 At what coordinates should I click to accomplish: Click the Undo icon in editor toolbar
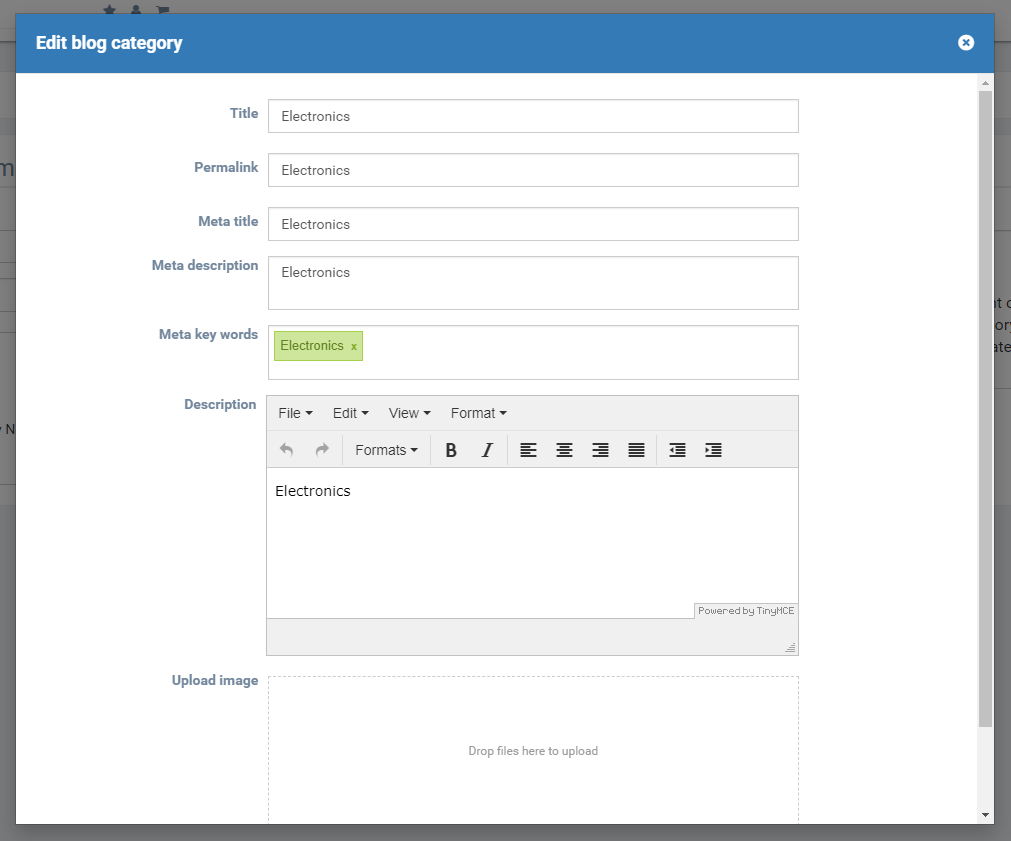[x=286, y=450]
